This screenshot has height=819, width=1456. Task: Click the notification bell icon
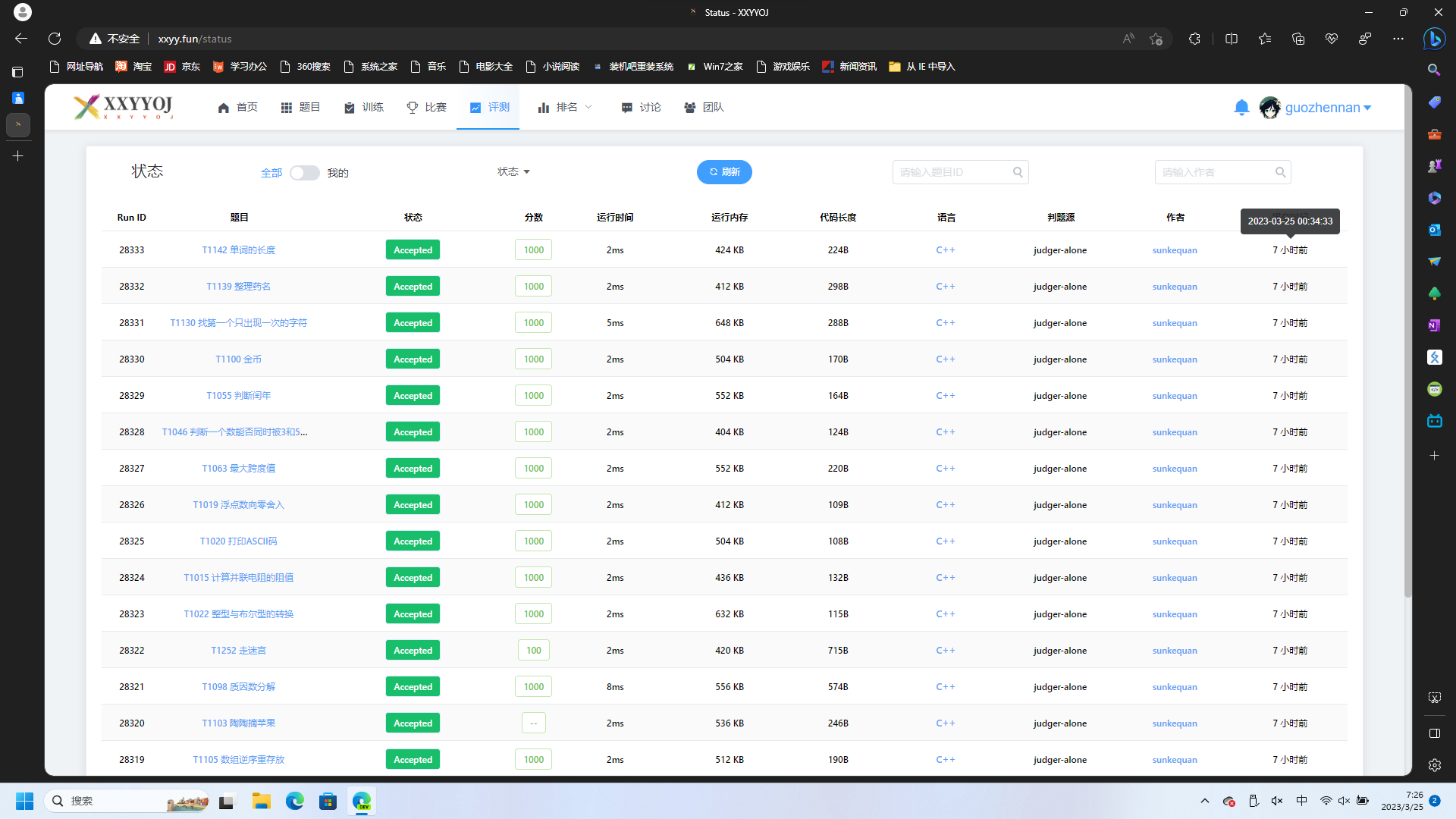click(1241, 108)
